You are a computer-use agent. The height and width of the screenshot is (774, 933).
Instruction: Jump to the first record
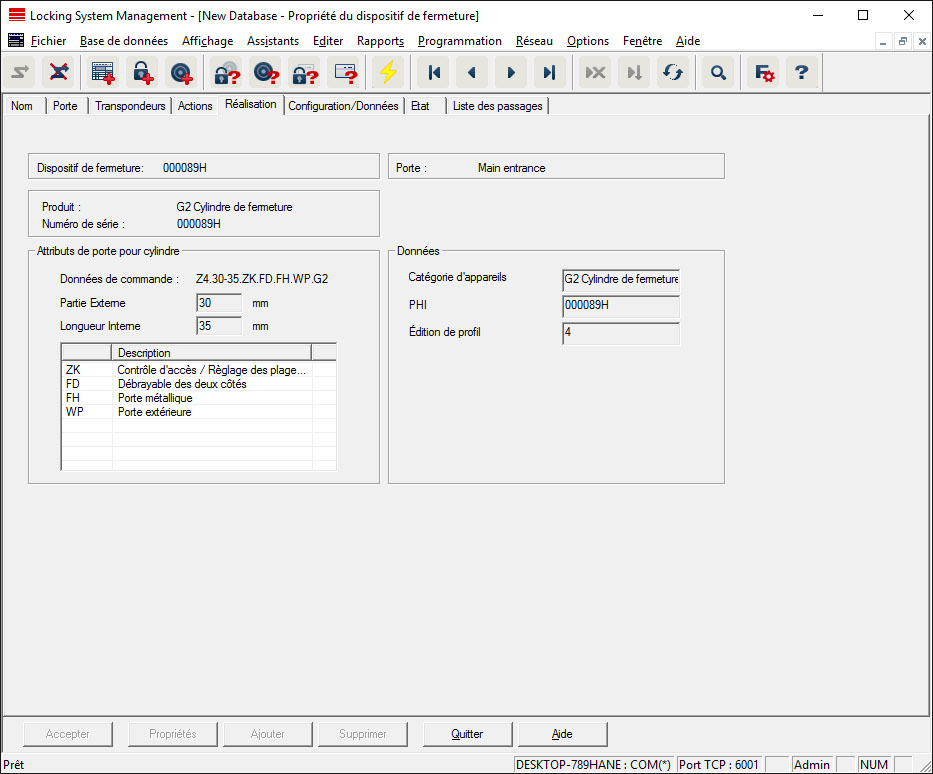tap(434, 73)
